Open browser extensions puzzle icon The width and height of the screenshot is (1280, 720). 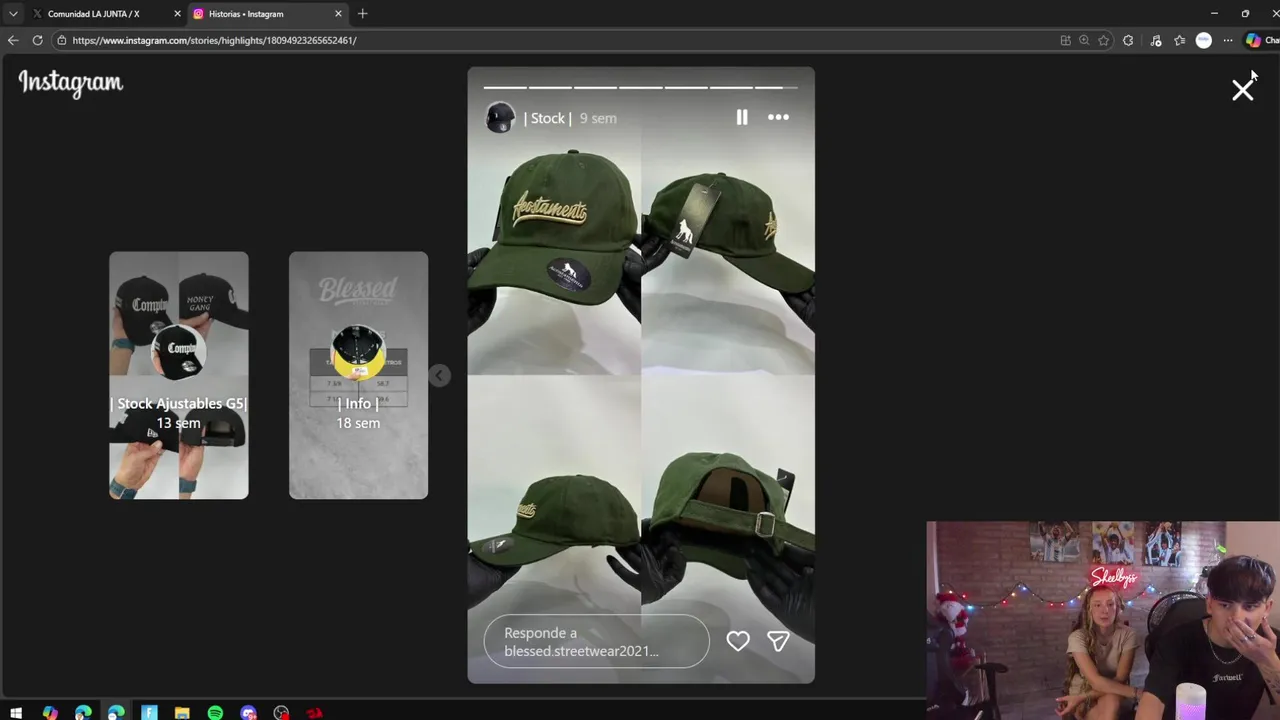click(1128, 40)
